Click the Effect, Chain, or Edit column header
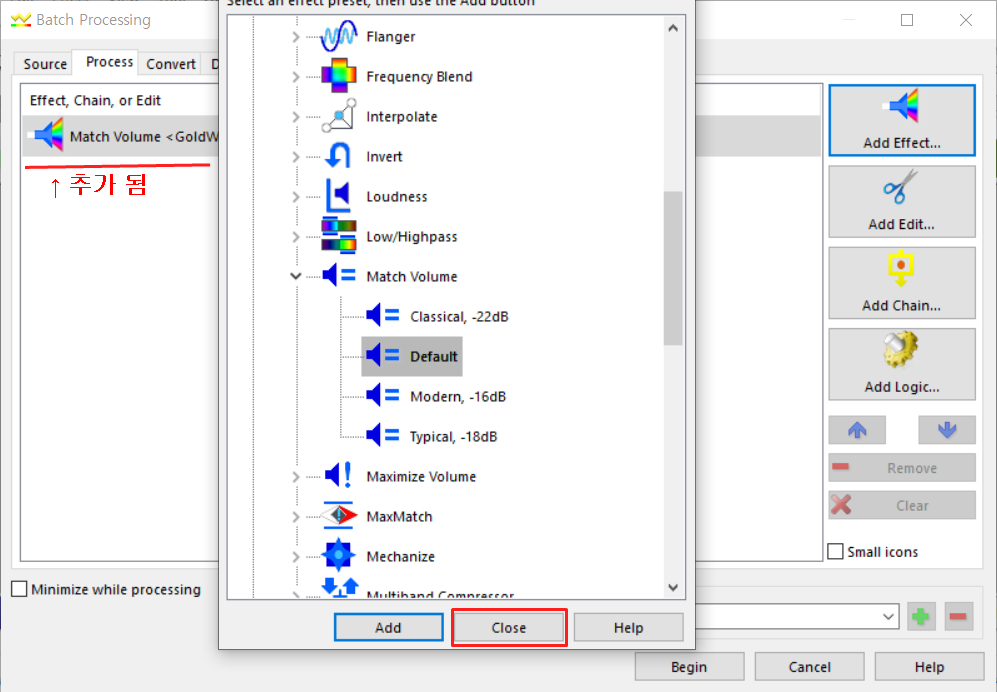 click(95, 100)
